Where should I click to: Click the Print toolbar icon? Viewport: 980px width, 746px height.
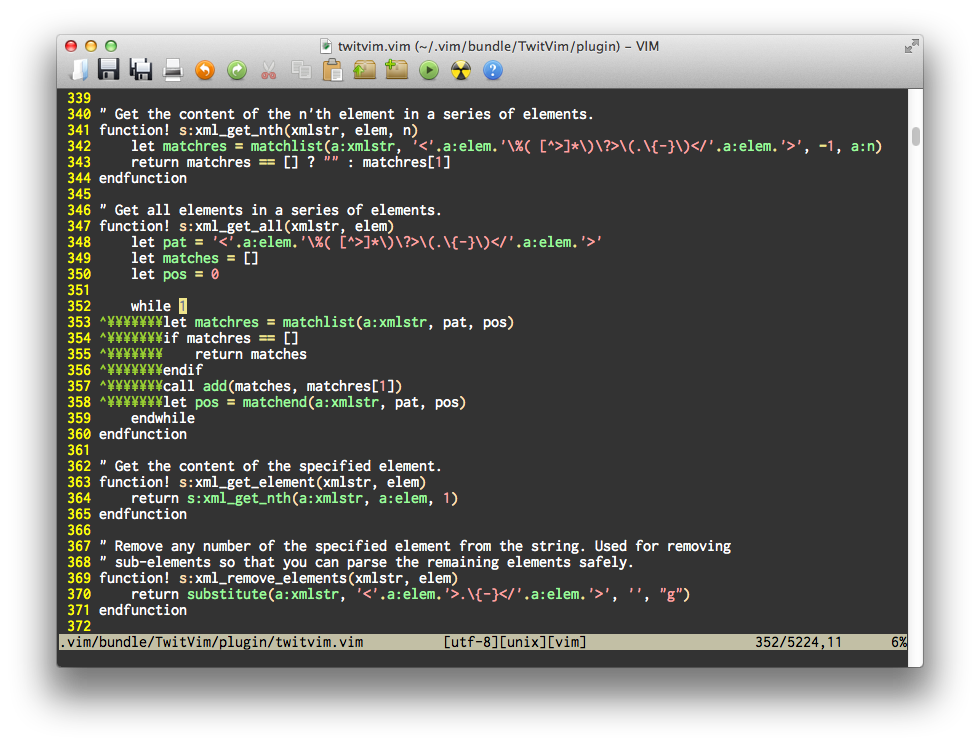click(173, 70)
